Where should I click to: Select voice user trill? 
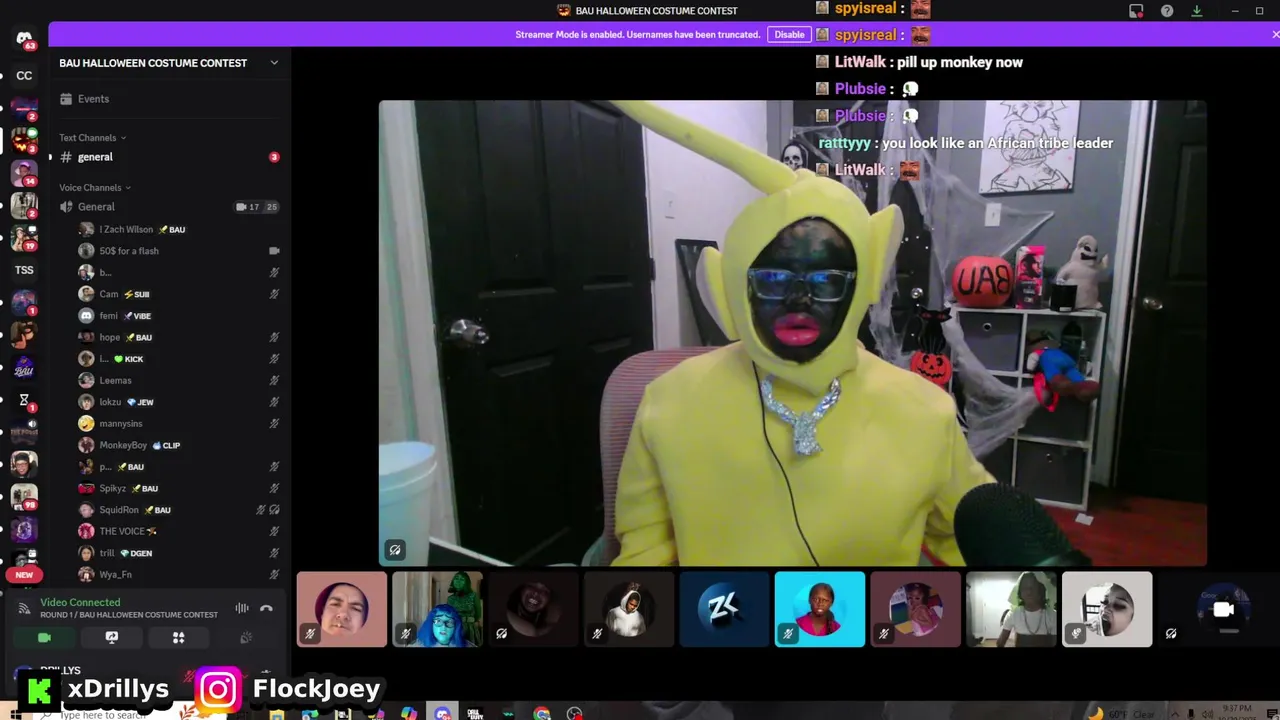pos(180,553)
